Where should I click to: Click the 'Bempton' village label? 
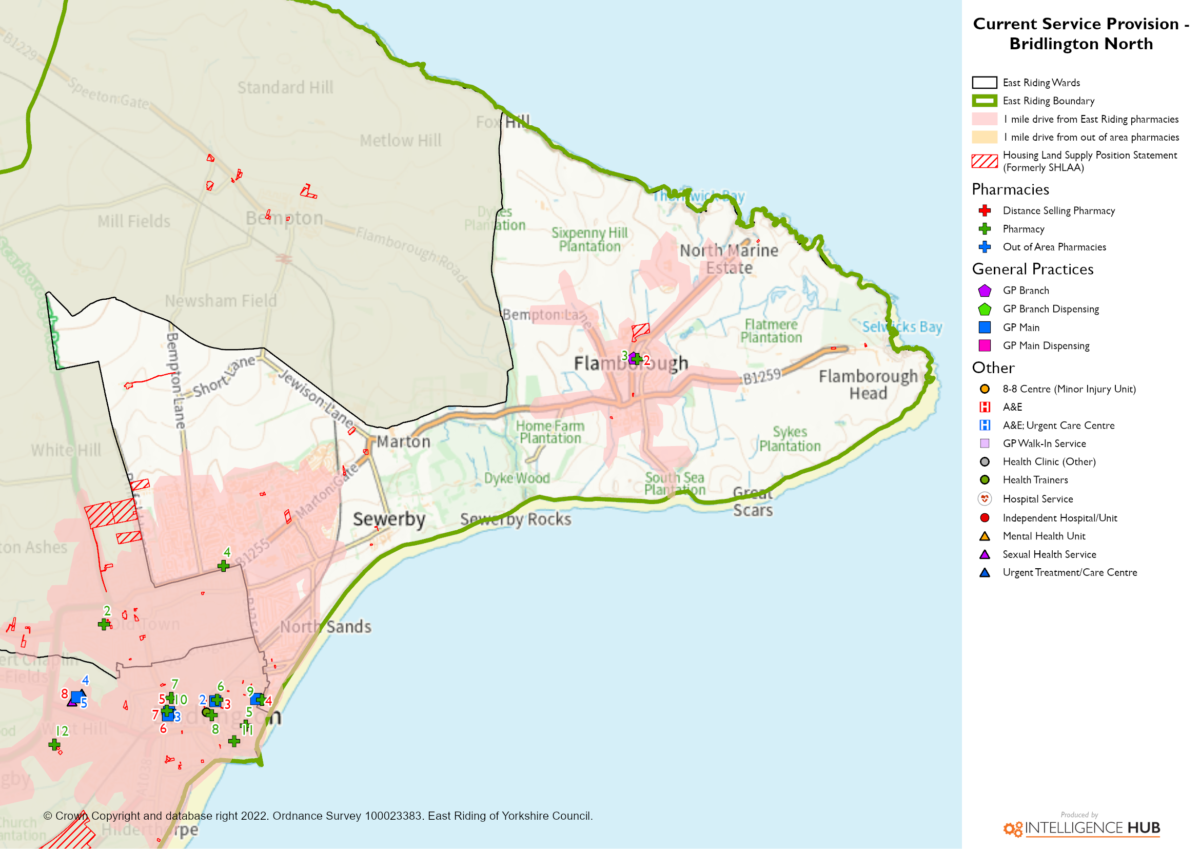click(284, 217)
